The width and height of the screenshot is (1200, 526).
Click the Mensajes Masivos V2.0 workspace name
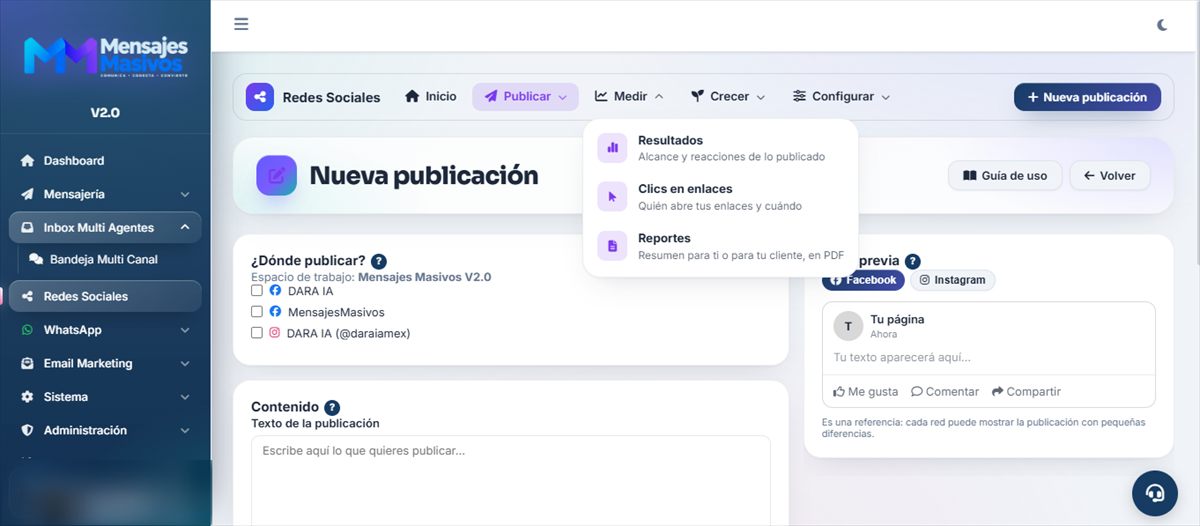click(x=424, y=277)
